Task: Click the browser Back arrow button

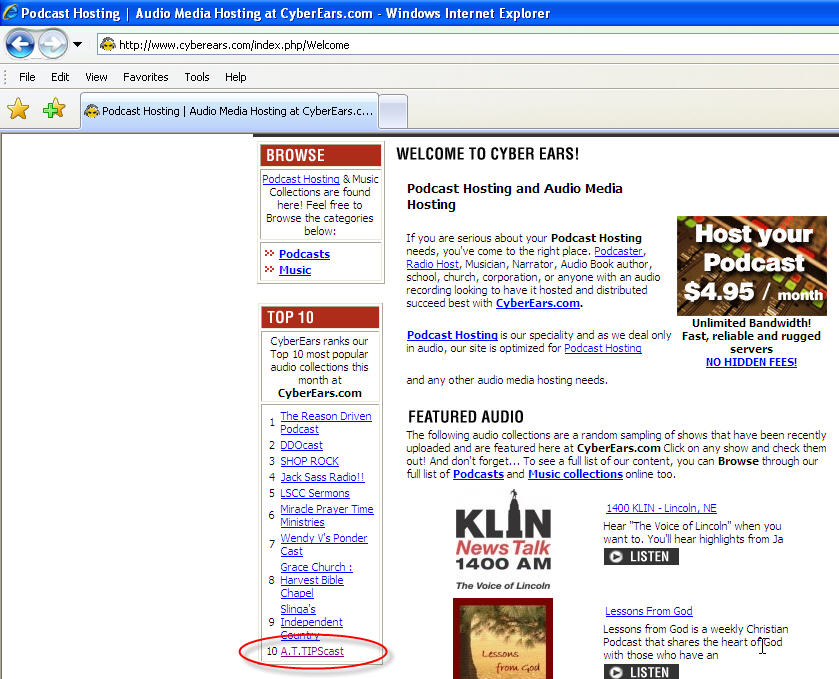Action: click(20, 45)
